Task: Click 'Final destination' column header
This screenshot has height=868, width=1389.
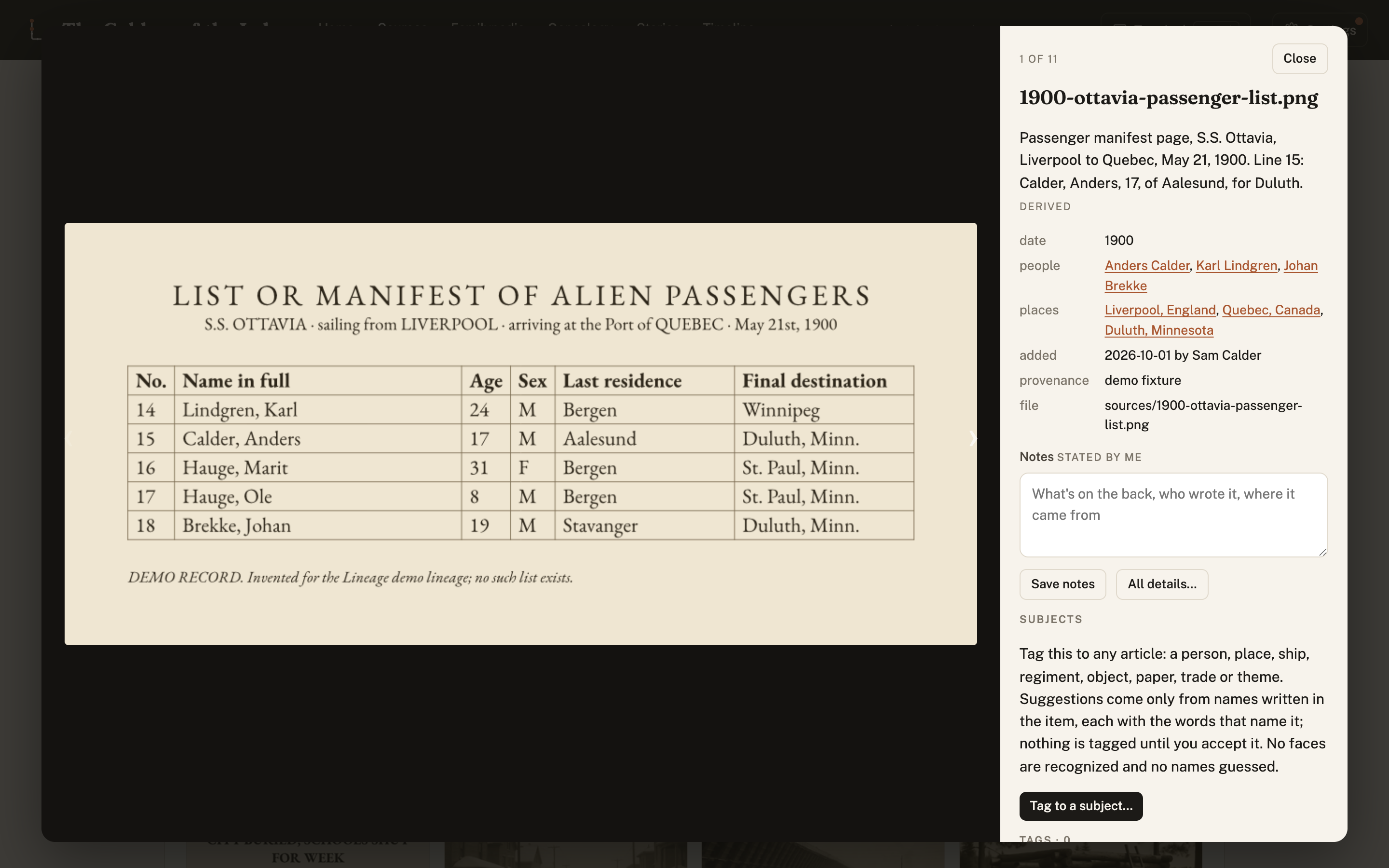Action: pos(815,380)
